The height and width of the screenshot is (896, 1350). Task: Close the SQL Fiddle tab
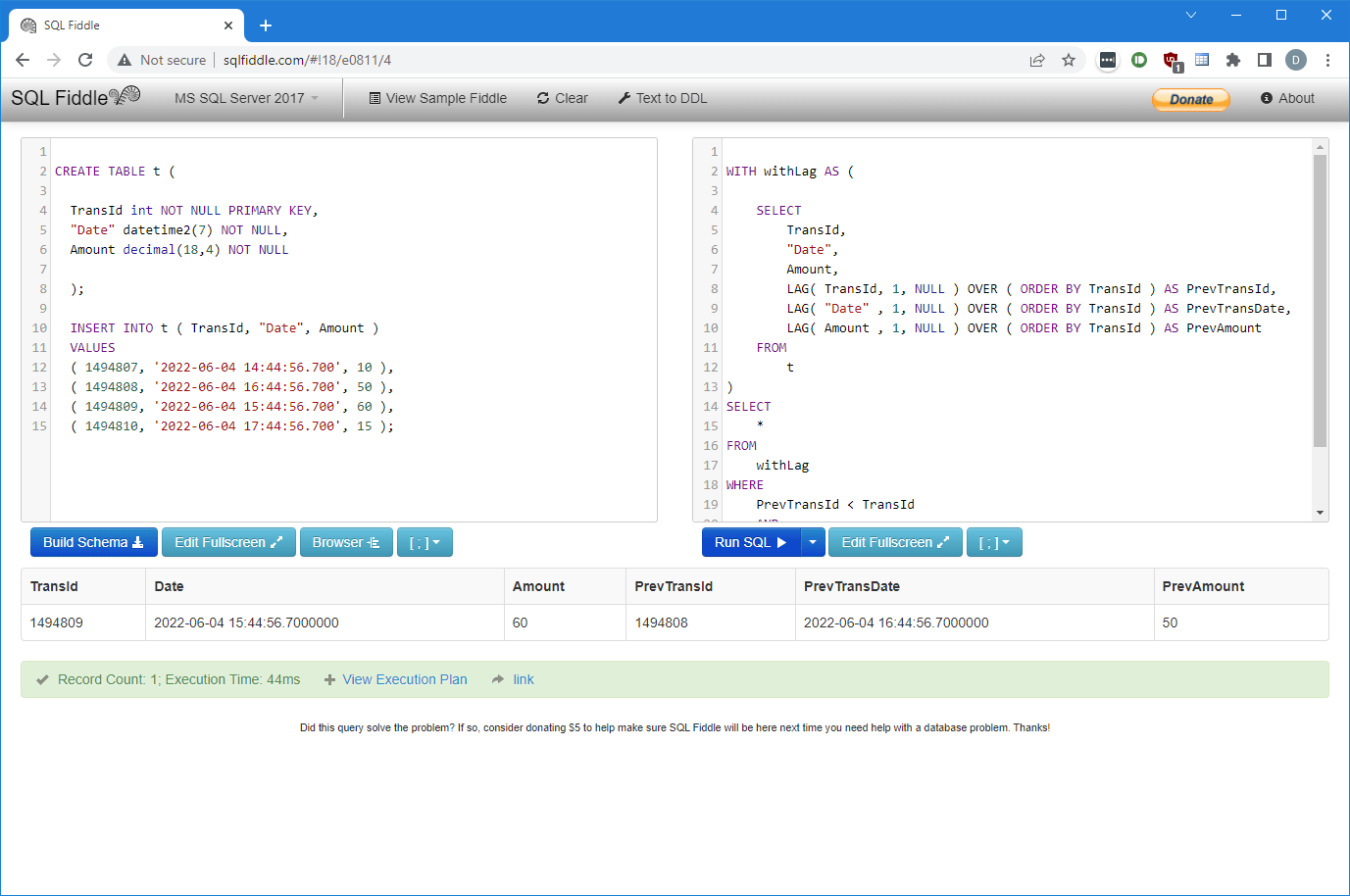pyautogui.click(x=228, y=25)
